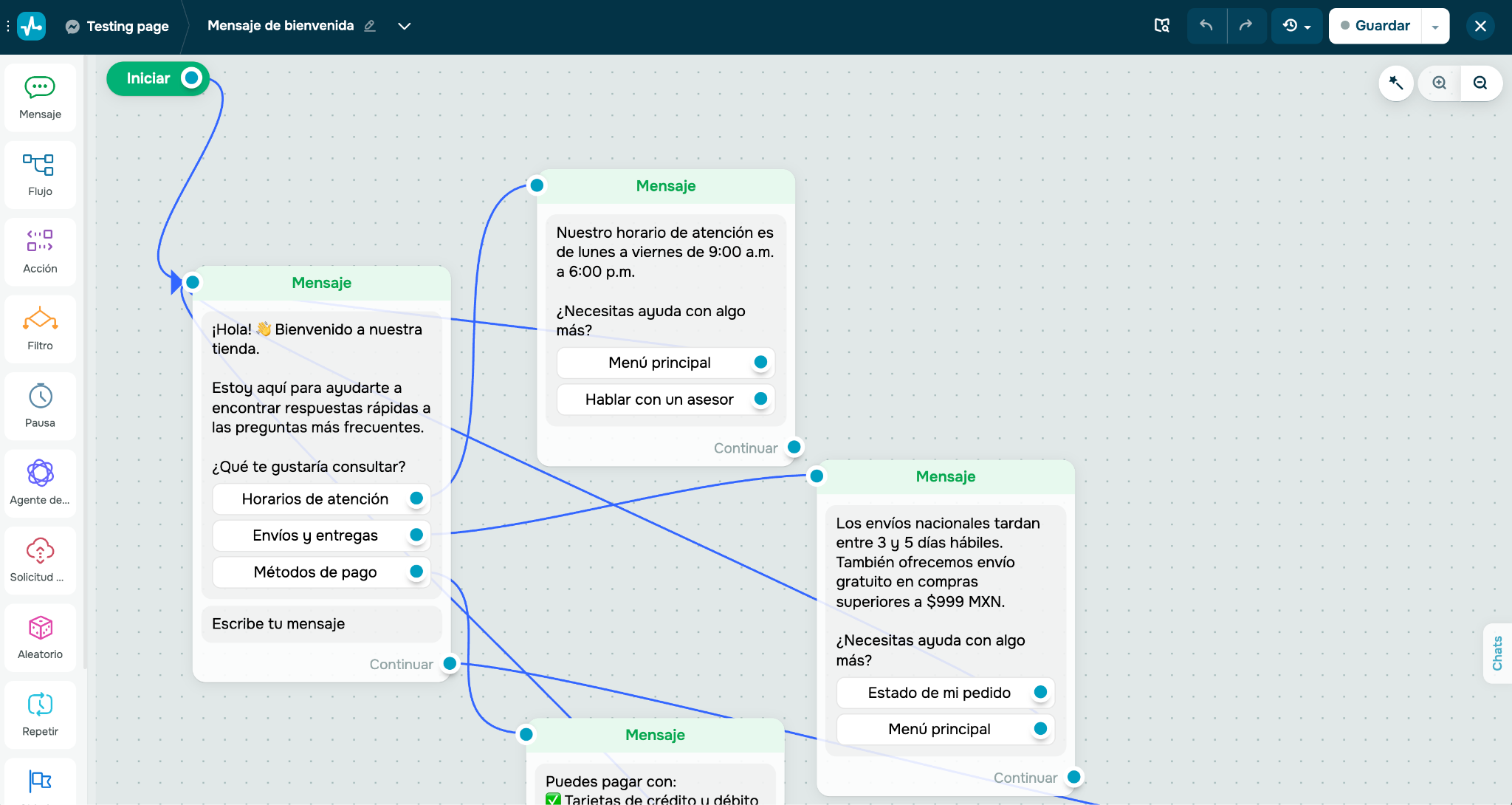
Task: Select the Solicitud block in sidebar
Action: (40, 561)
